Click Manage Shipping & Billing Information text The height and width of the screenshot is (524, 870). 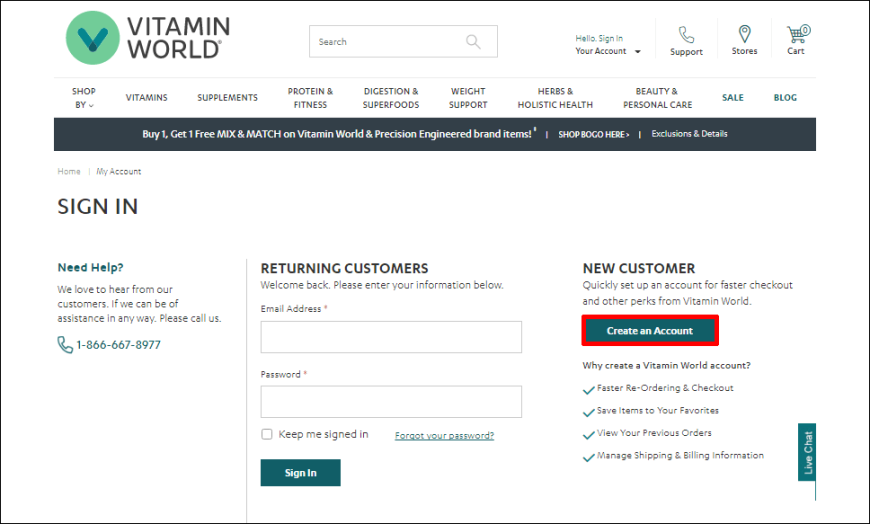pos(680,455)
